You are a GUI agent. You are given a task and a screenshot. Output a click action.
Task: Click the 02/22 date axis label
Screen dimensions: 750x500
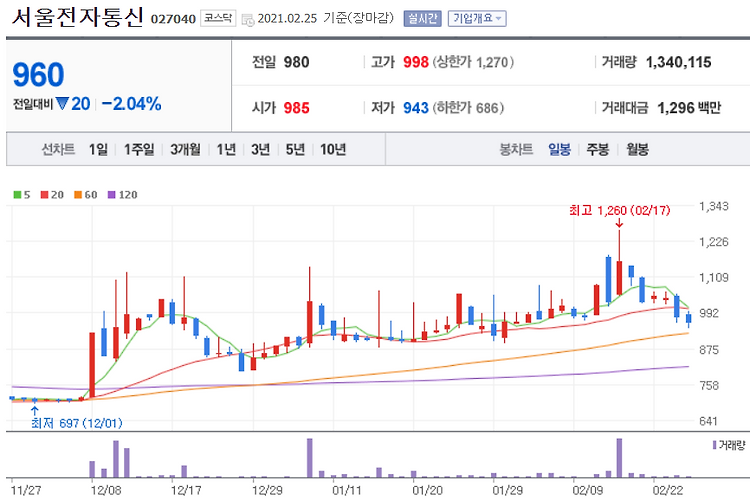point(668,490)
